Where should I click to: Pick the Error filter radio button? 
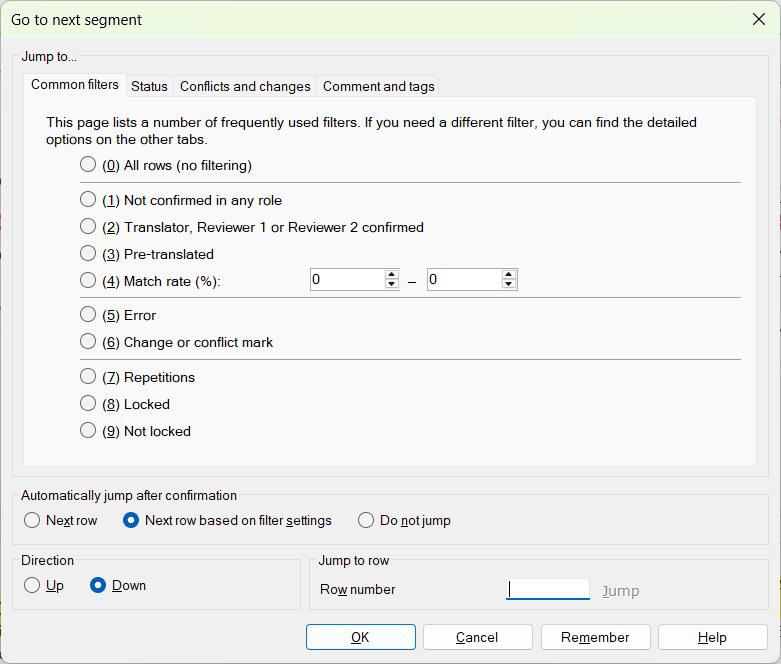tap(88, 315)
